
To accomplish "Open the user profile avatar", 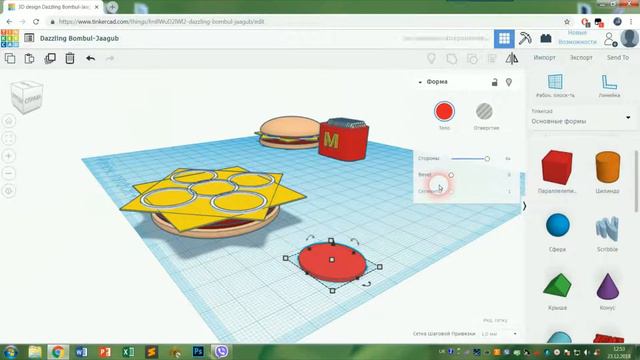I will [x=629, y=38].
